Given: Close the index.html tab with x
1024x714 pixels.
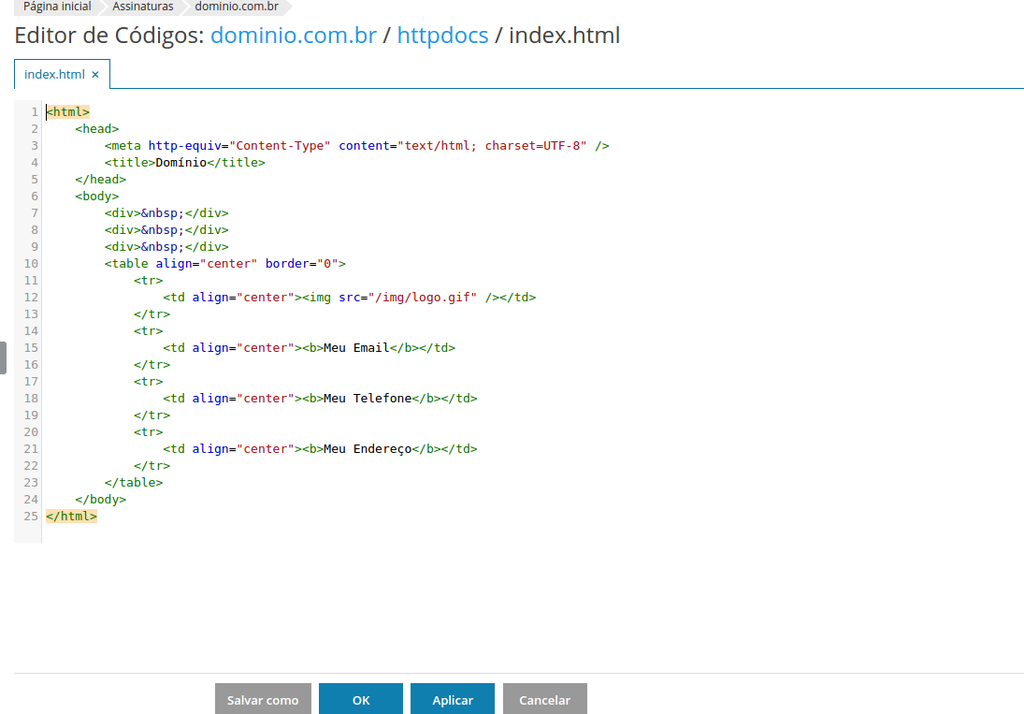Looking at the screenshot, I should (95, 74).
